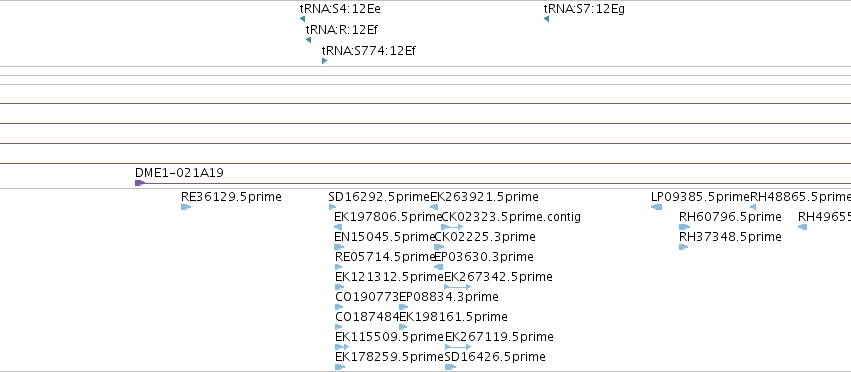851x372 pixels.
Task: Click the DME1-021A19 feature label
Action: coord(179,173)
